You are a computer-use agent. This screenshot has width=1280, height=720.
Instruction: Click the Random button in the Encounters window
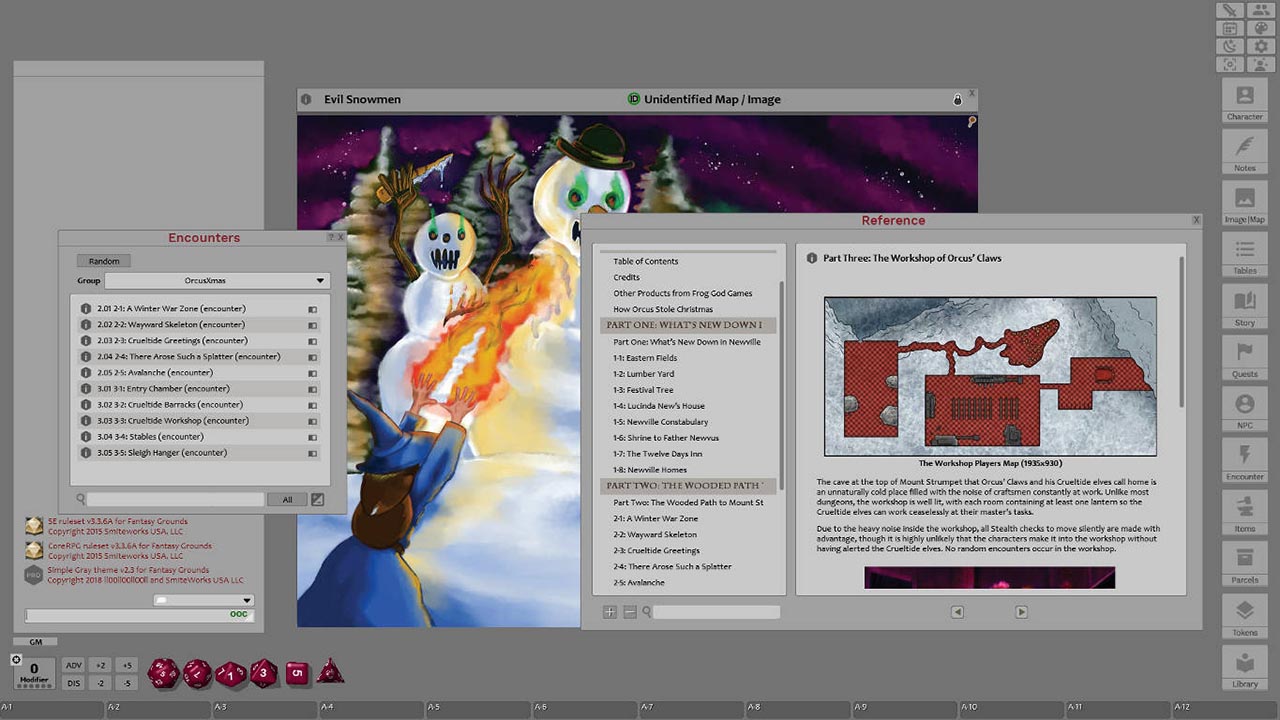(103, 260)
